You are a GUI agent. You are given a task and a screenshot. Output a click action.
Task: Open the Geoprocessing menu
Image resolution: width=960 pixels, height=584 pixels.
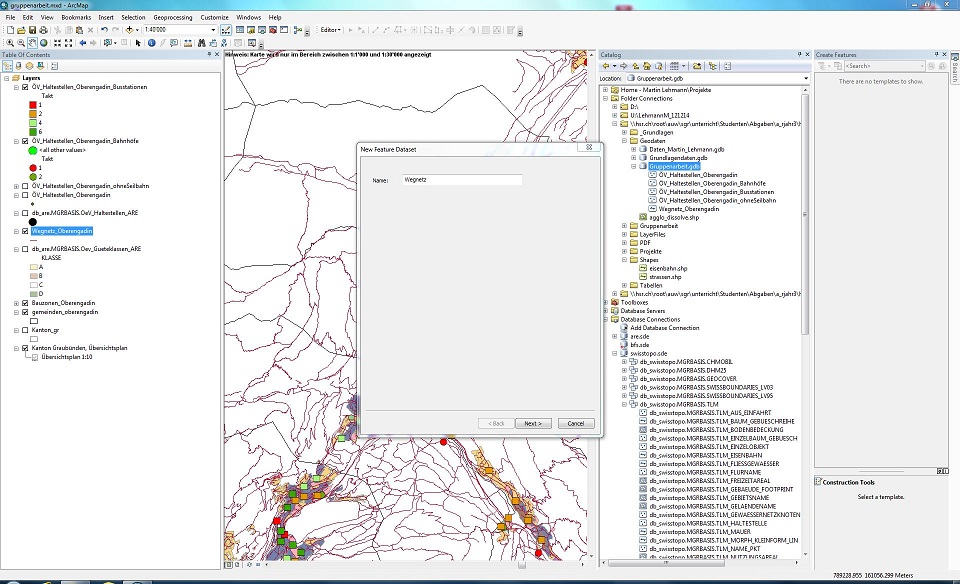pyautogui.click(x=172, y=17)
